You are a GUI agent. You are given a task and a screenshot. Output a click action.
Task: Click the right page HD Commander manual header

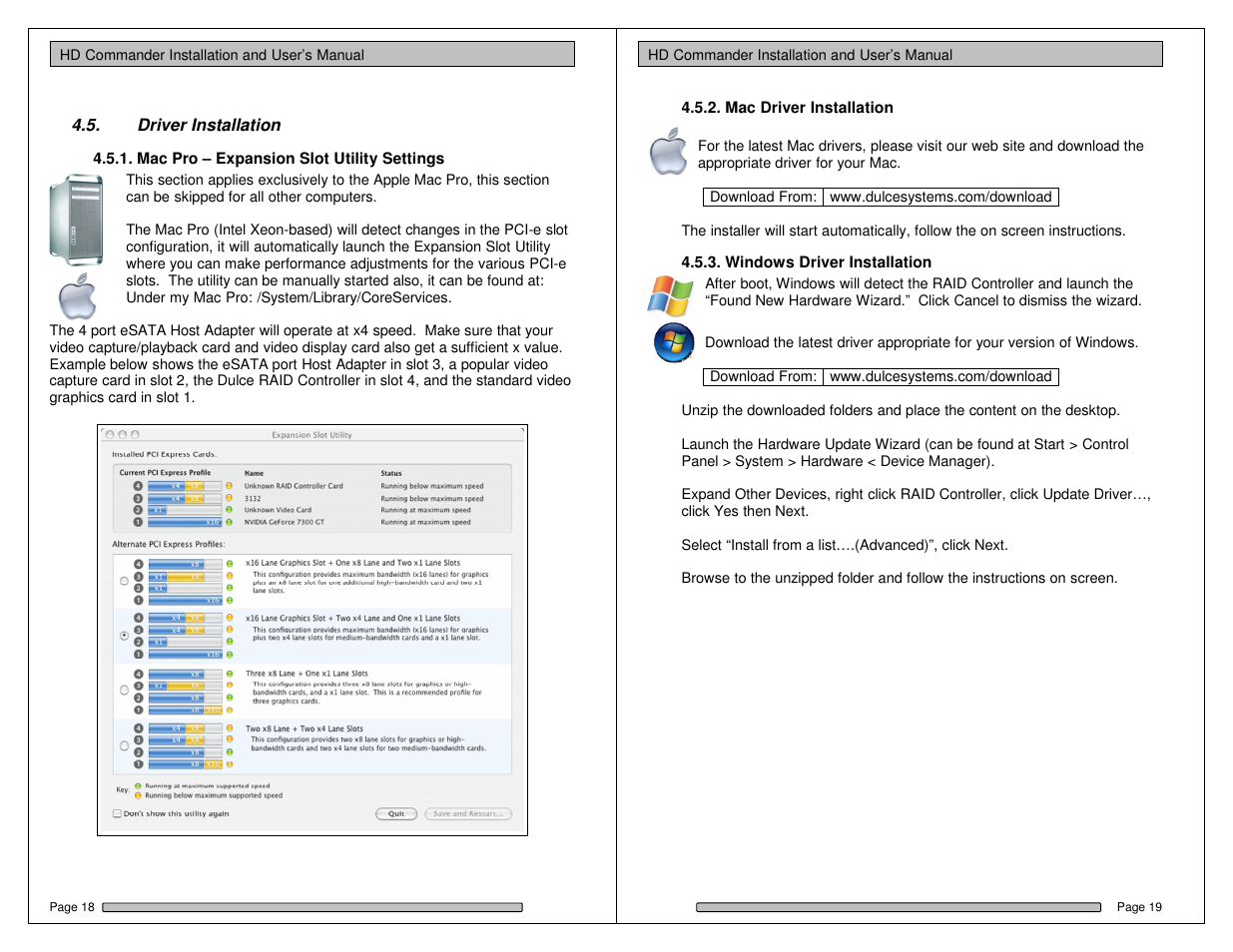click(901, 55)
